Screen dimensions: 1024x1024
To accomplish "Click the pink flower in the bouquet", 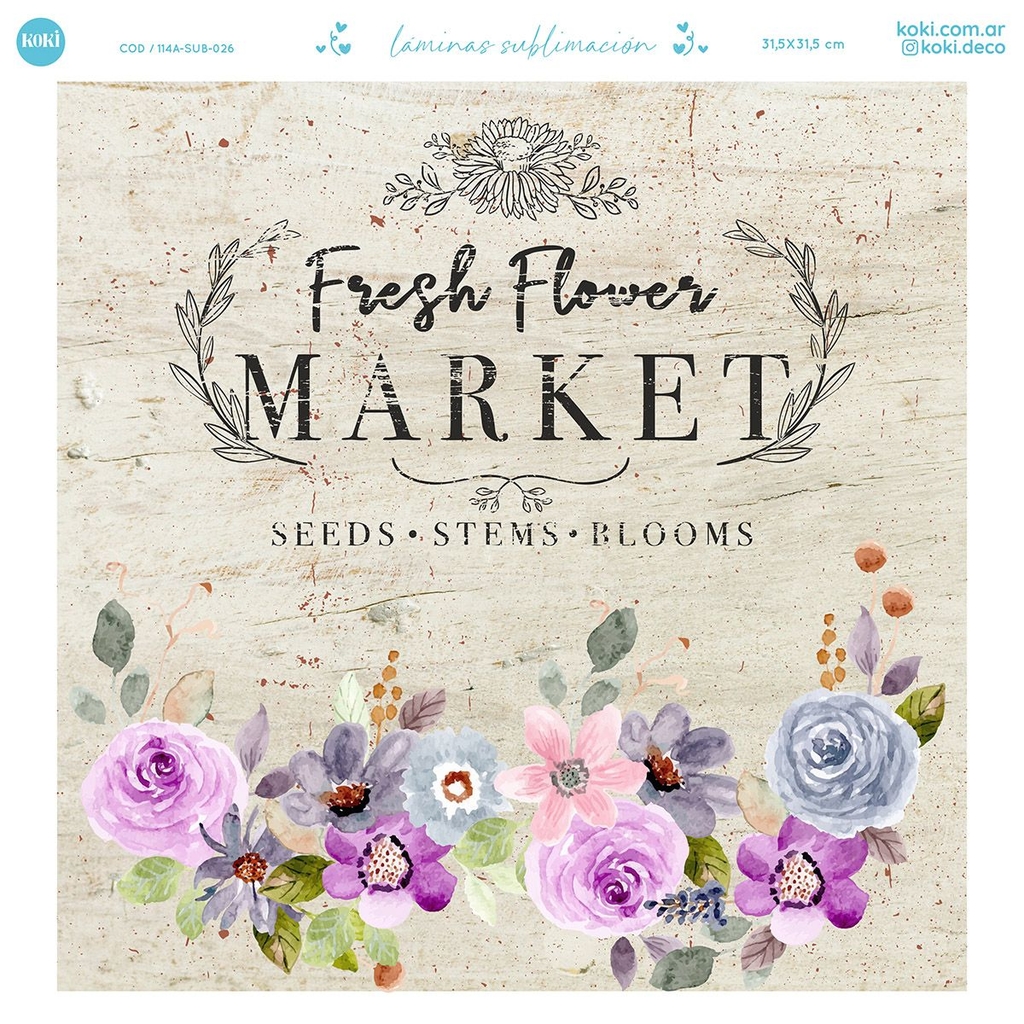I will [571, 774].
